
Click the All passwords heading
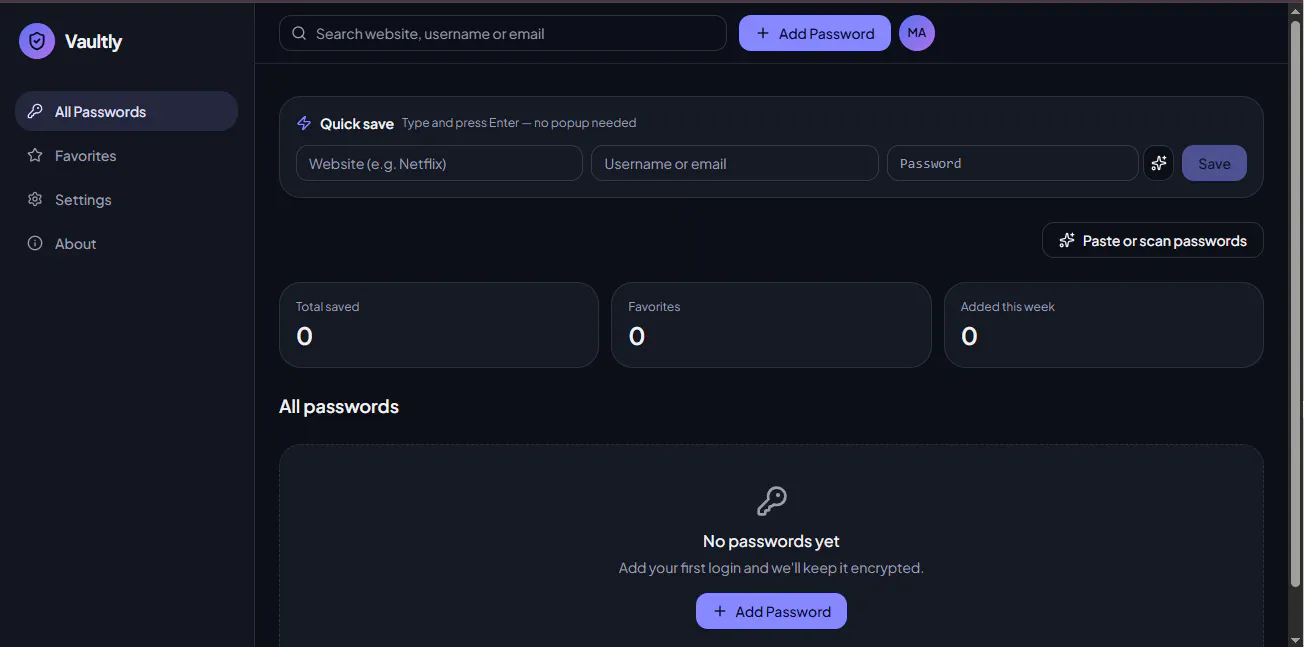point(339,406)
